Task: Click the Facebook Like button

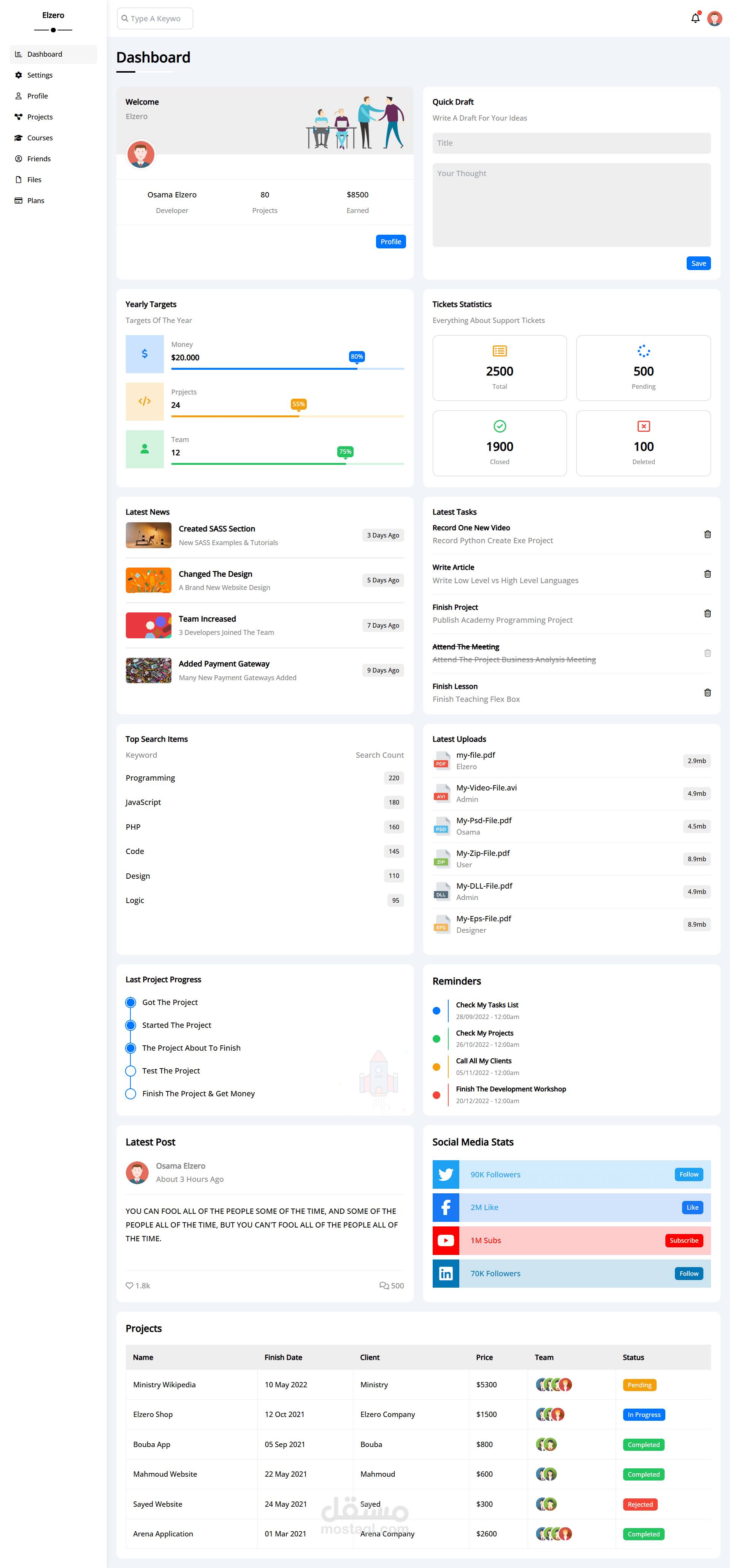Action: tap(692, 1207)
